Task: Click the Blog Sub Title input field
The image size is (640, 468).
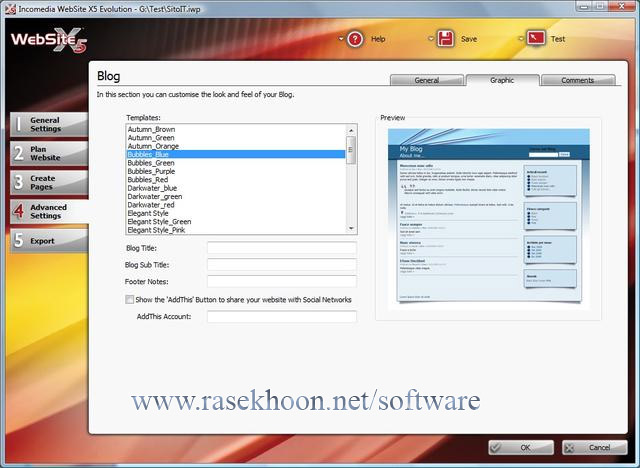Action: pos(282,265)
